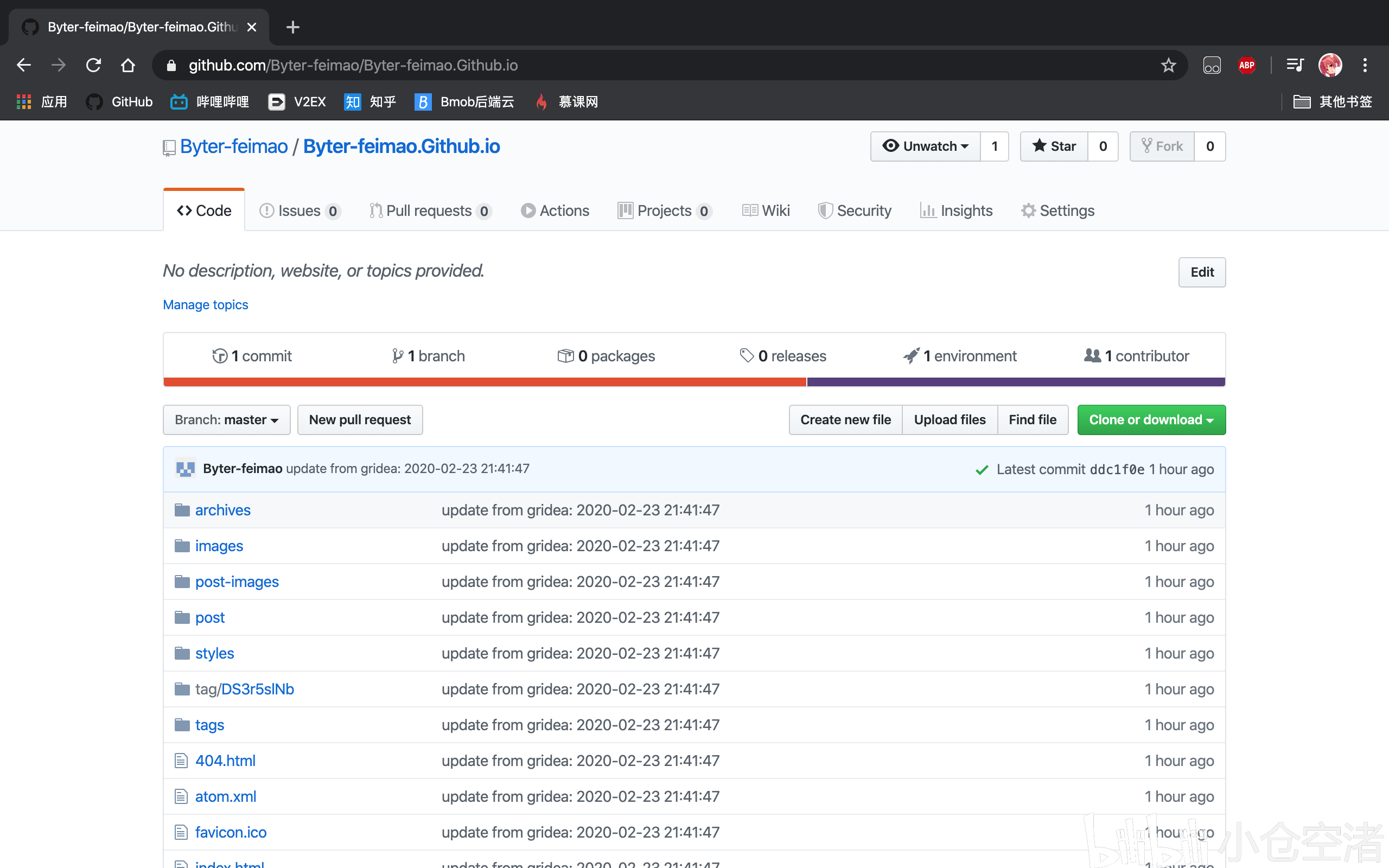Open the 应用 apps bookmark
This screenshot has height=868, width=1389.
(x=41, y=101)
